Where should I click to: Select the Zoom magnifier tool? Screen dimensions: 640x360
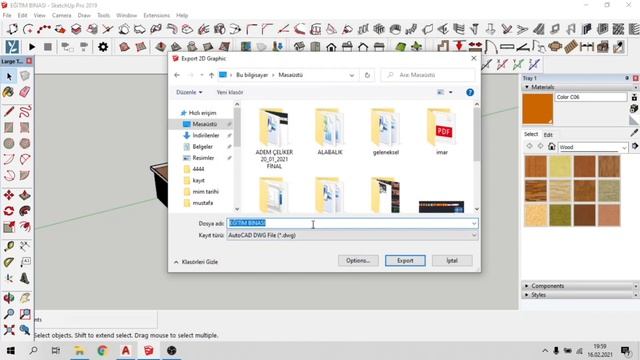coord(9,313)
